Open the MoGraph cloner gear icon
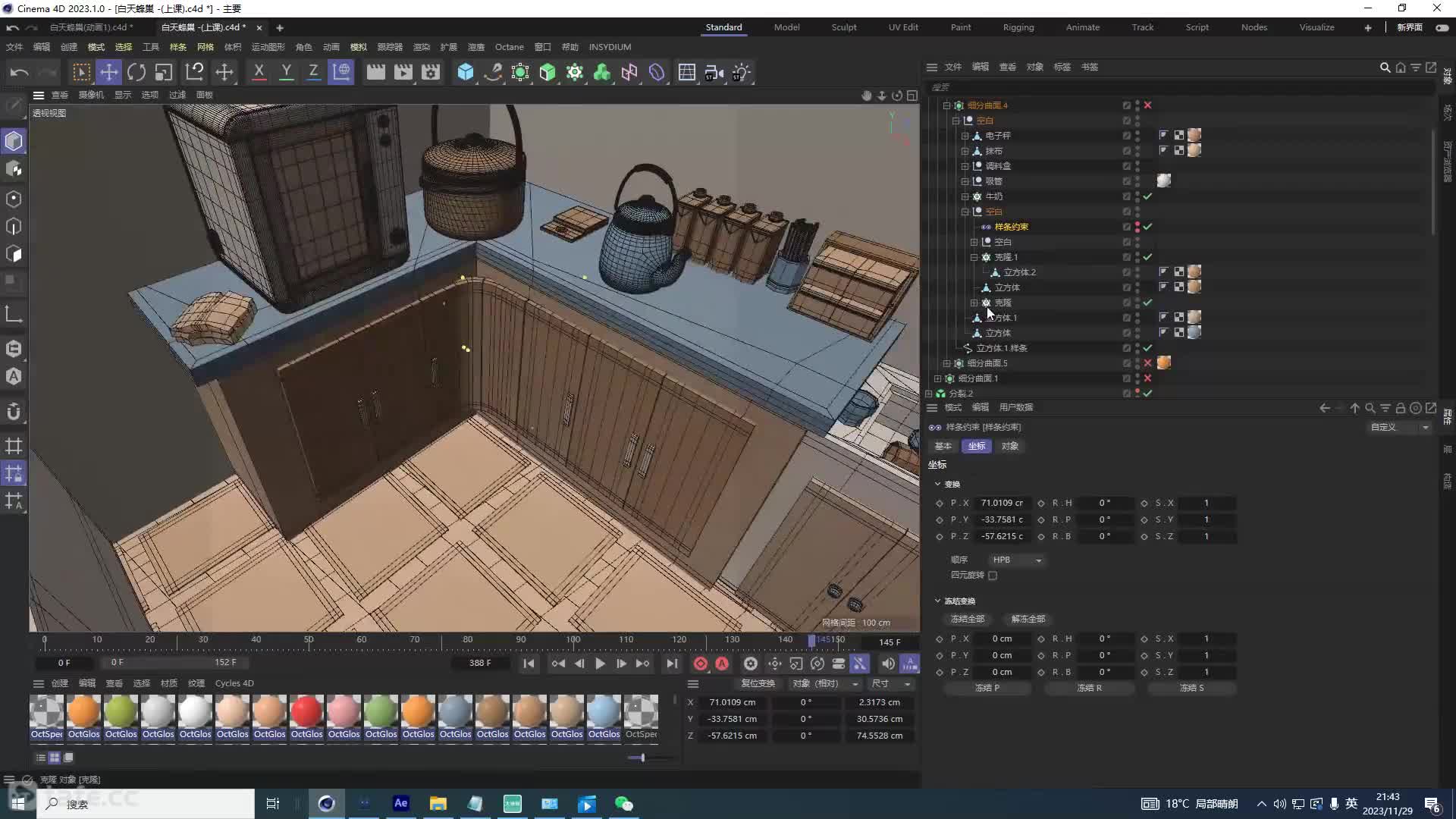This screenshot has width=1456, height=819. [575, 72]
